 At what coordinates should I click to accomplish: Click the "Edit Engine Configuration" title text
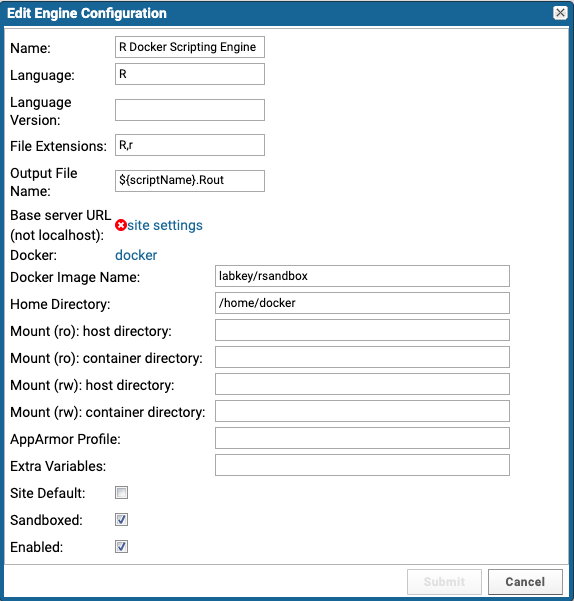pos(87,13)
